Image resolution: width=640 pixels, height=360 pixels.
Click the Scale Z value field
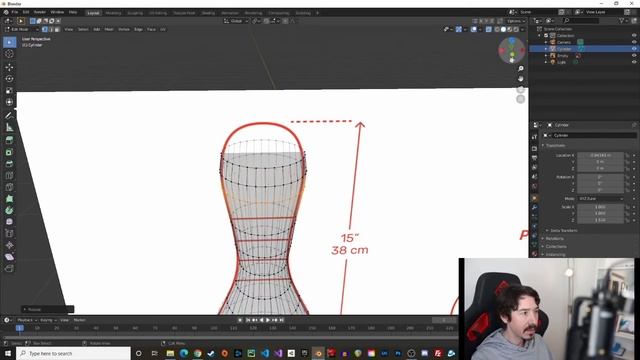click(600, 220)
